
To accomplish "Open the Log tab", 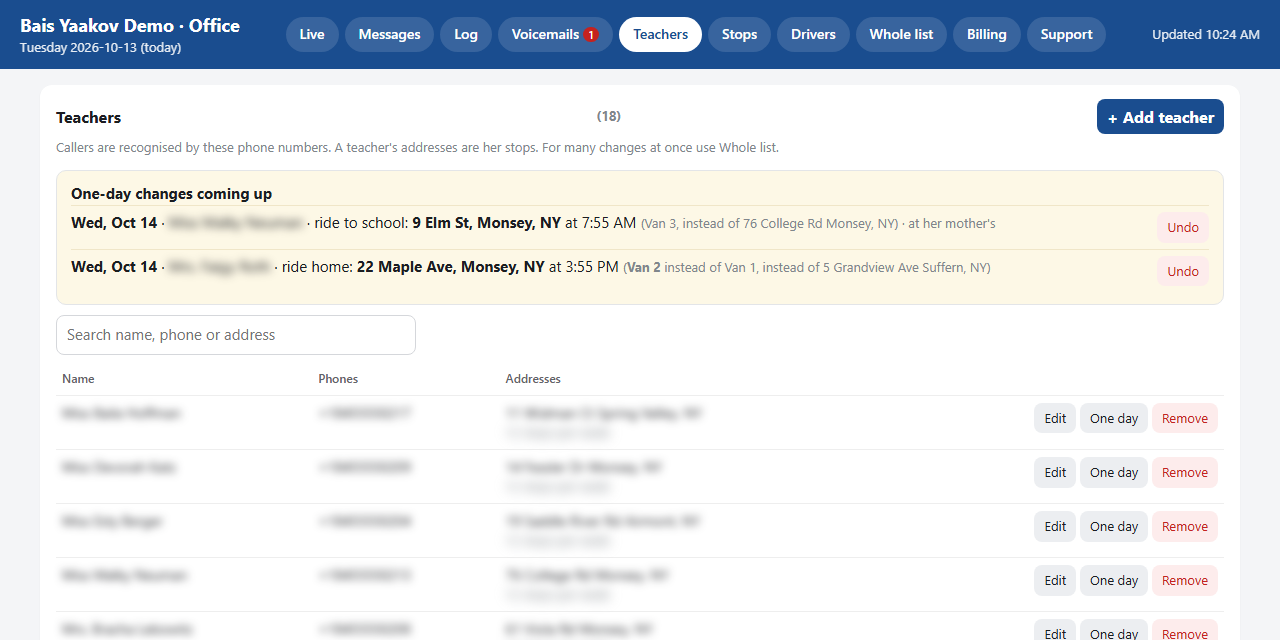I will 466,34.
